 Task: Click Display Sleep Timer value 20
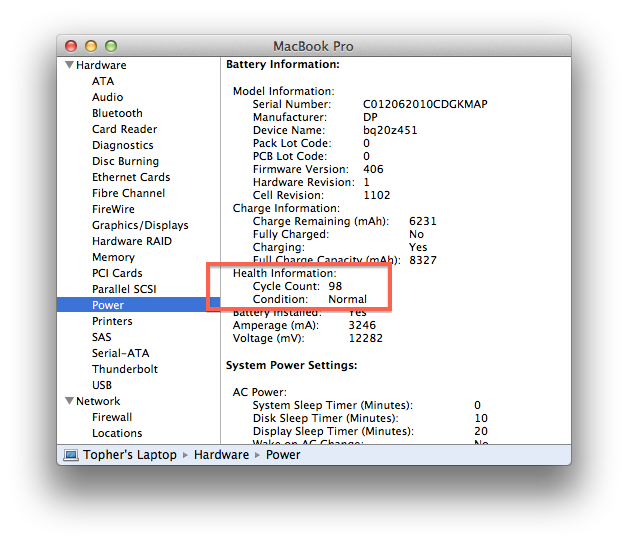coord(481,431)
